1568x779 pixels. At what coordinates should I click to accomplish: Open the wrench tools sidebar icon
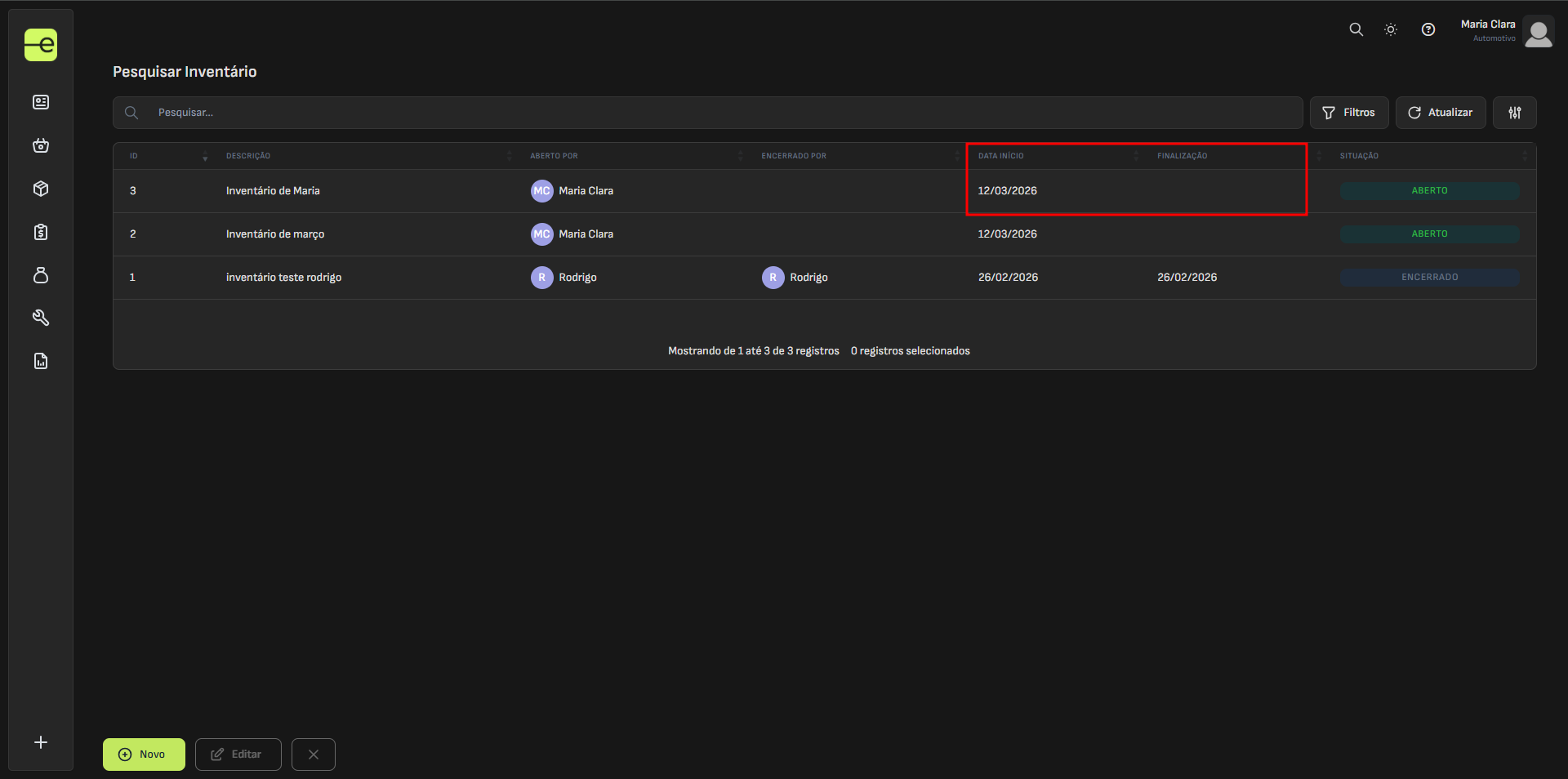[41, 318]
